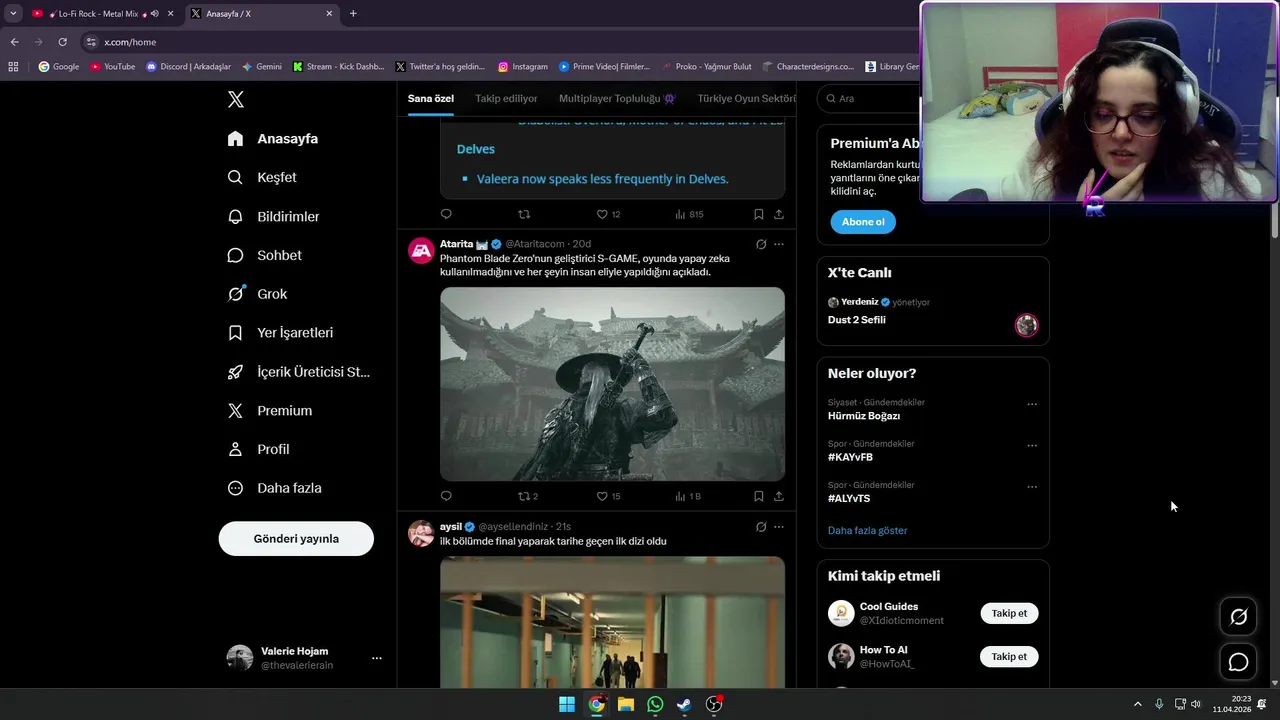Open the Hürmüz Boğazı trending topic
Screen dimensions: 1280x720
click(864, 416)
